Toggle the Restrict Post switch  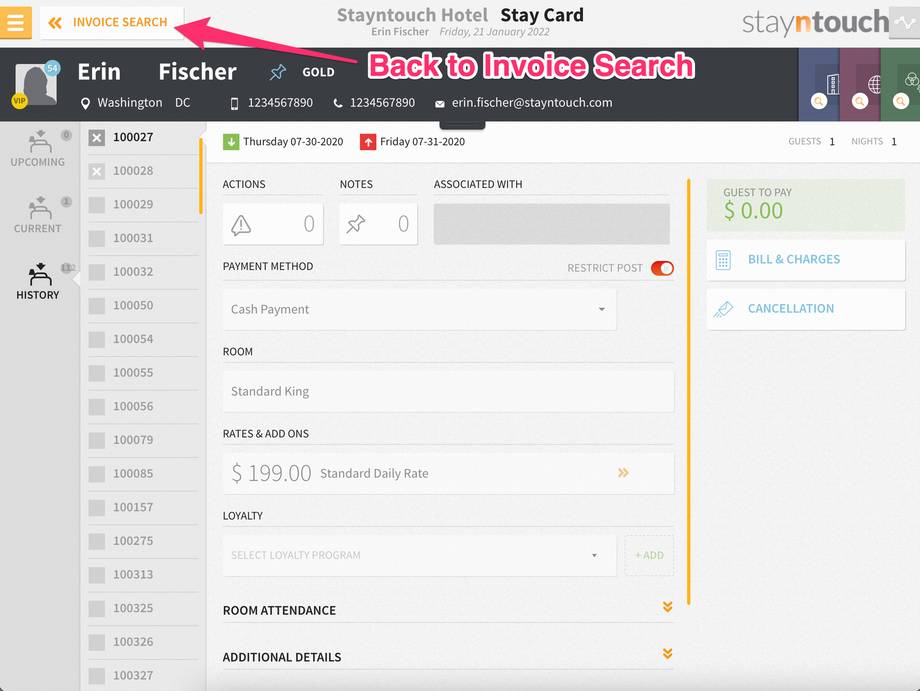coord(662,268)
